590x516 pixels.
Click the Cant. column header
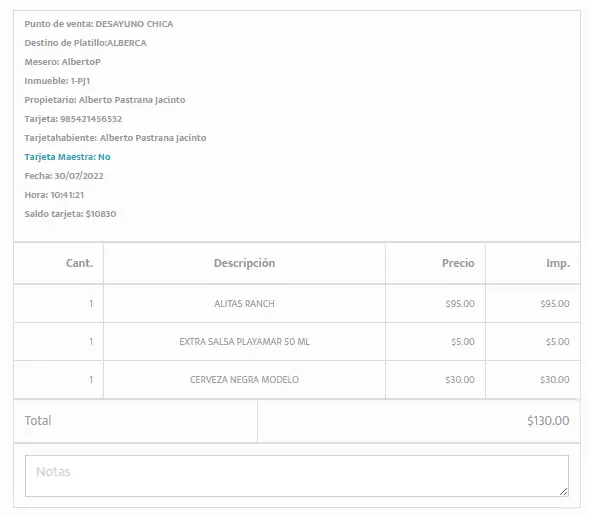click(79, 263)
